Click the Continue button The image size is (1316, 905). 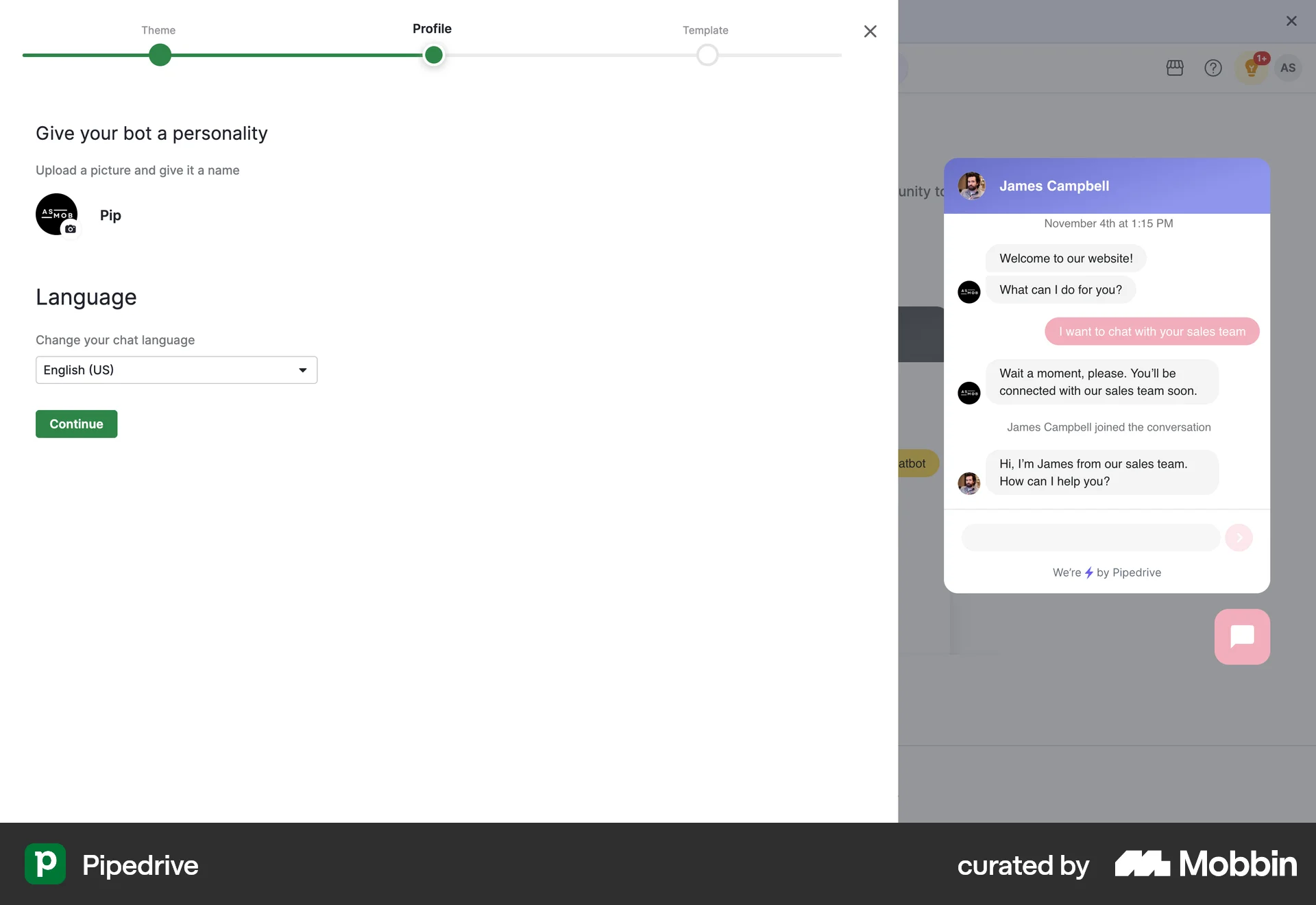[76, 424]
